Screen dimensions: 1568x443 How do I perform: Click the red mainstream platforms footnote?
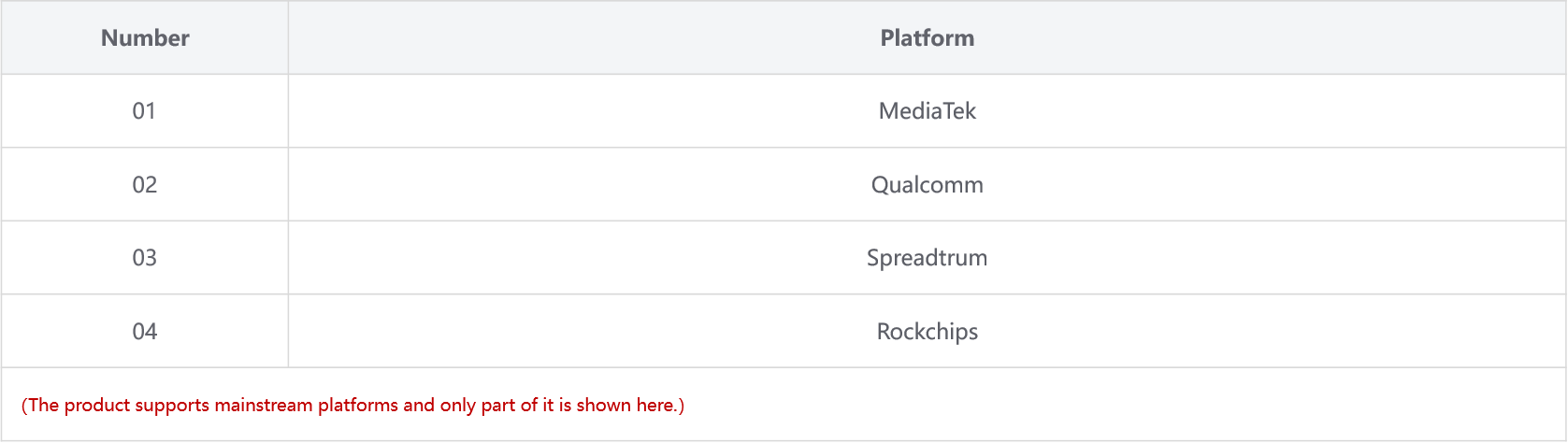point(352,405)
